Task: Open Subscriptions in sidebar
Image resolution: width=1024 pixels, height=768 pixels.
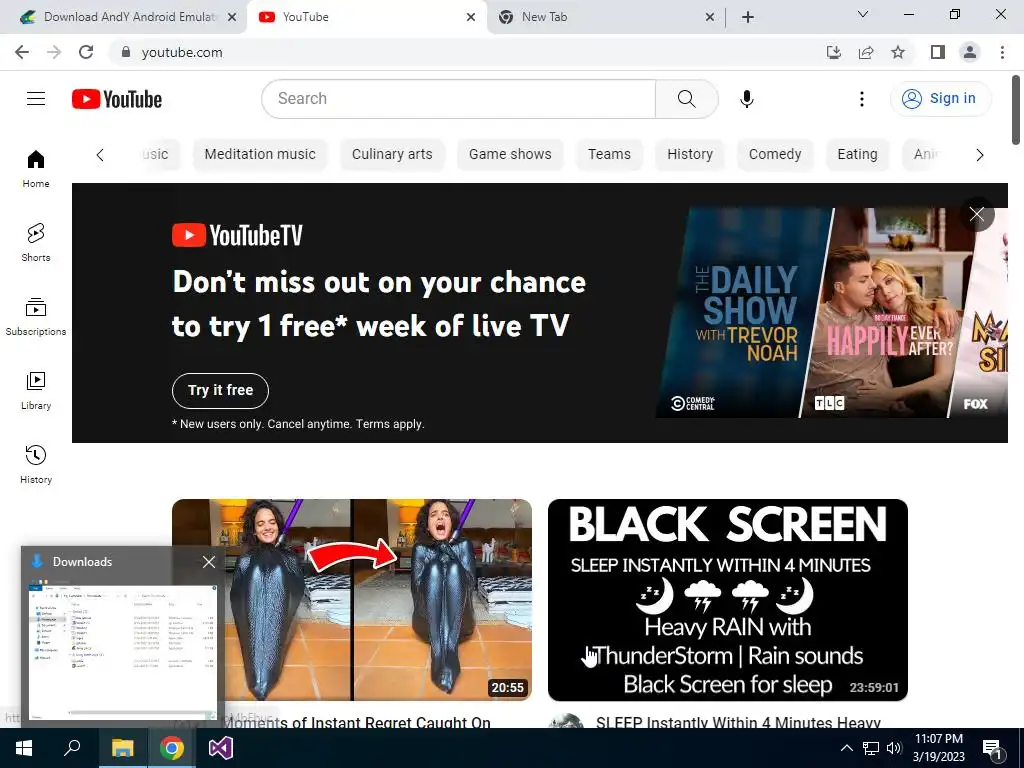Action: (x=36, y=317)
